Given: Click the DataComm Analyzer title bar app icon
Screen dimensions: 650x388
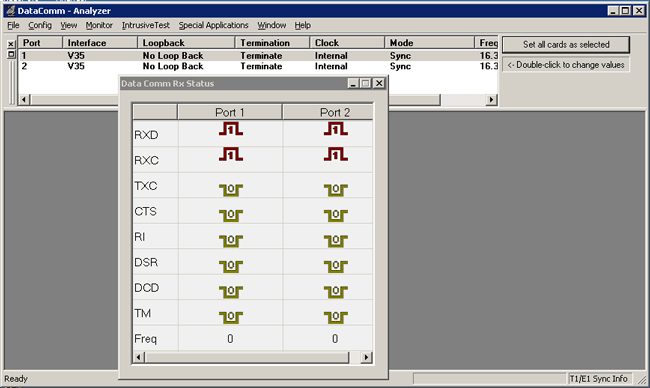Looking at the screenshot, I should [x=11, y=11].
